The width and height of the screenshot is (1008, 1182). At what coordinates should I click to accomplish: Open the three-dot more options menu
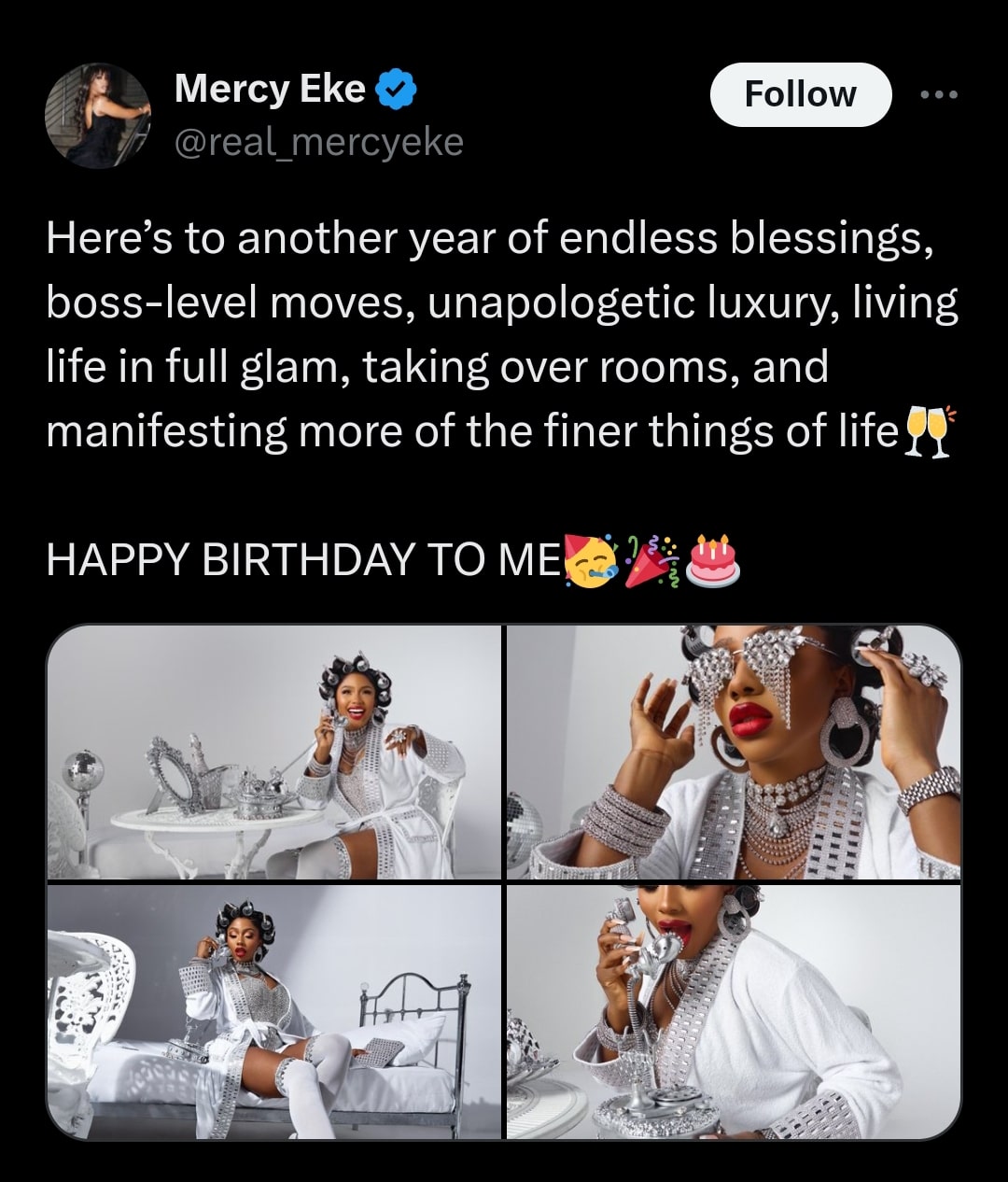click(939, 94)
